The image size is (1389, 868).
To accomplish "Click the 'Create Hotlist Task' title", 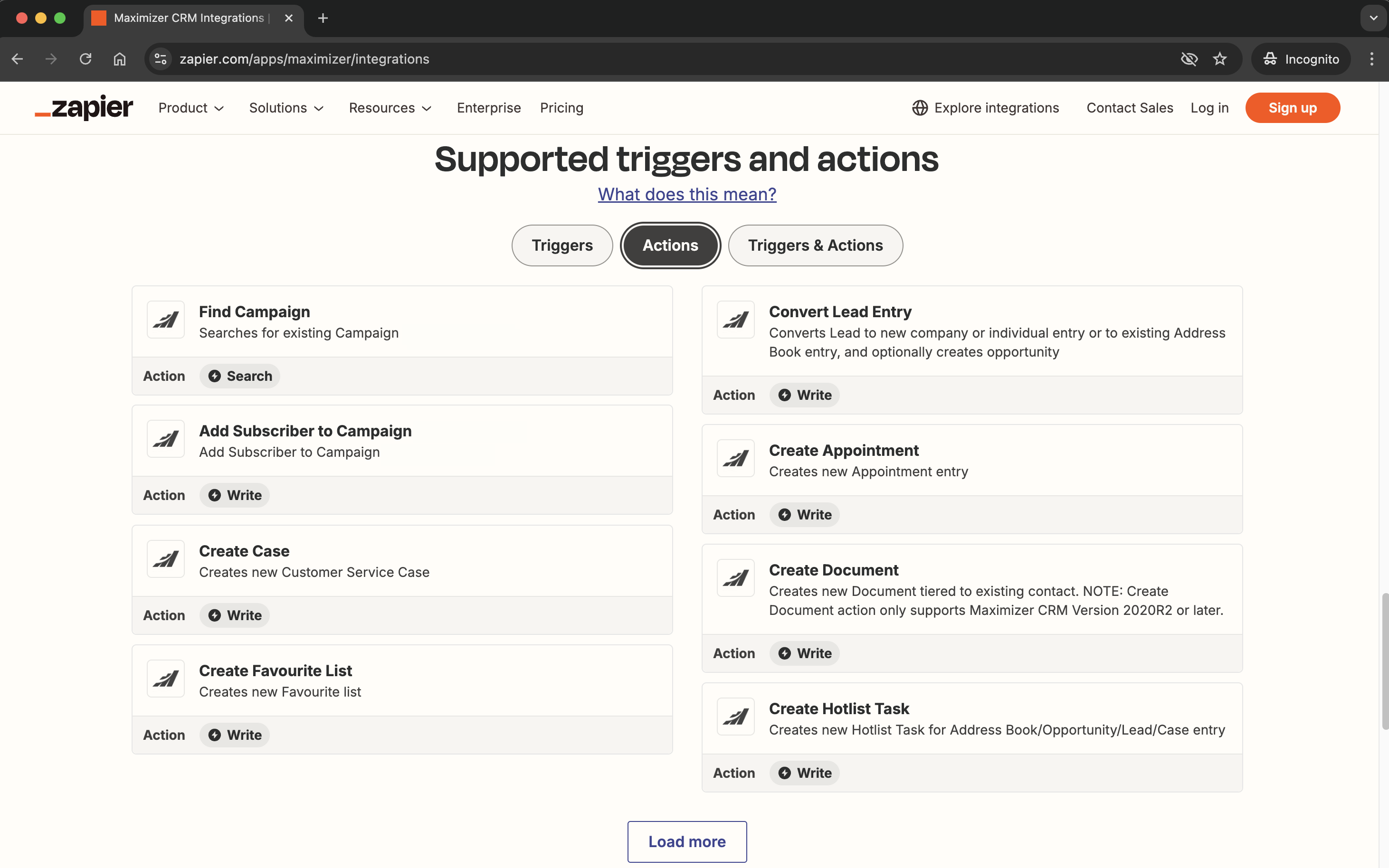I will [839, 709].
